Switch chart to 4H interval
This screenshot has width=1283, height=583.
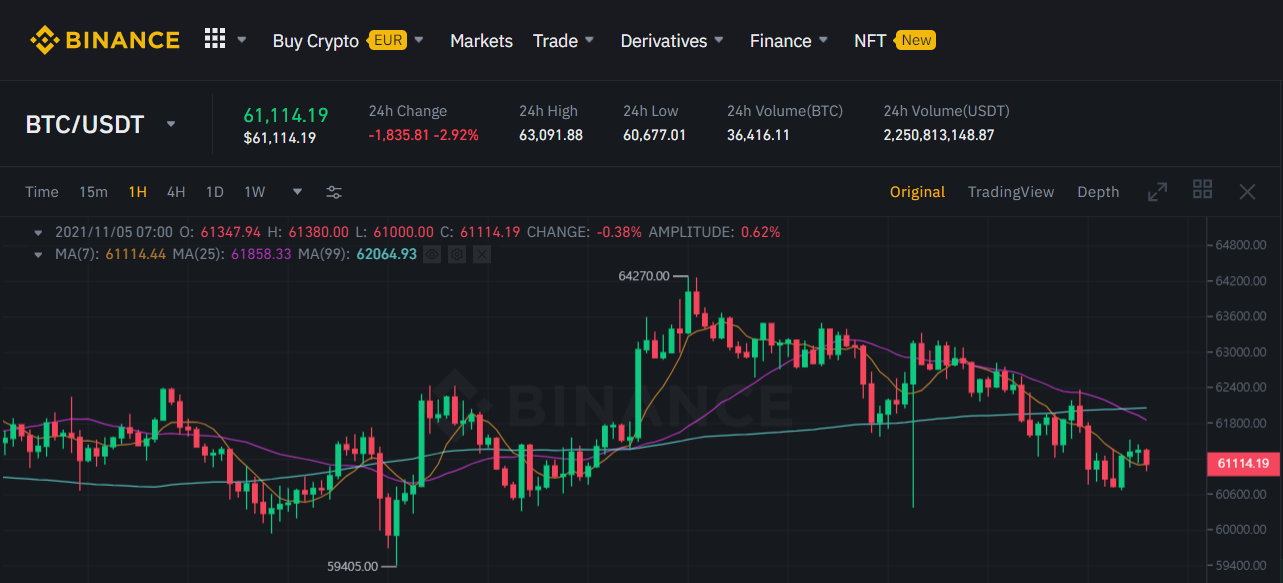click(x=176, y=192)
